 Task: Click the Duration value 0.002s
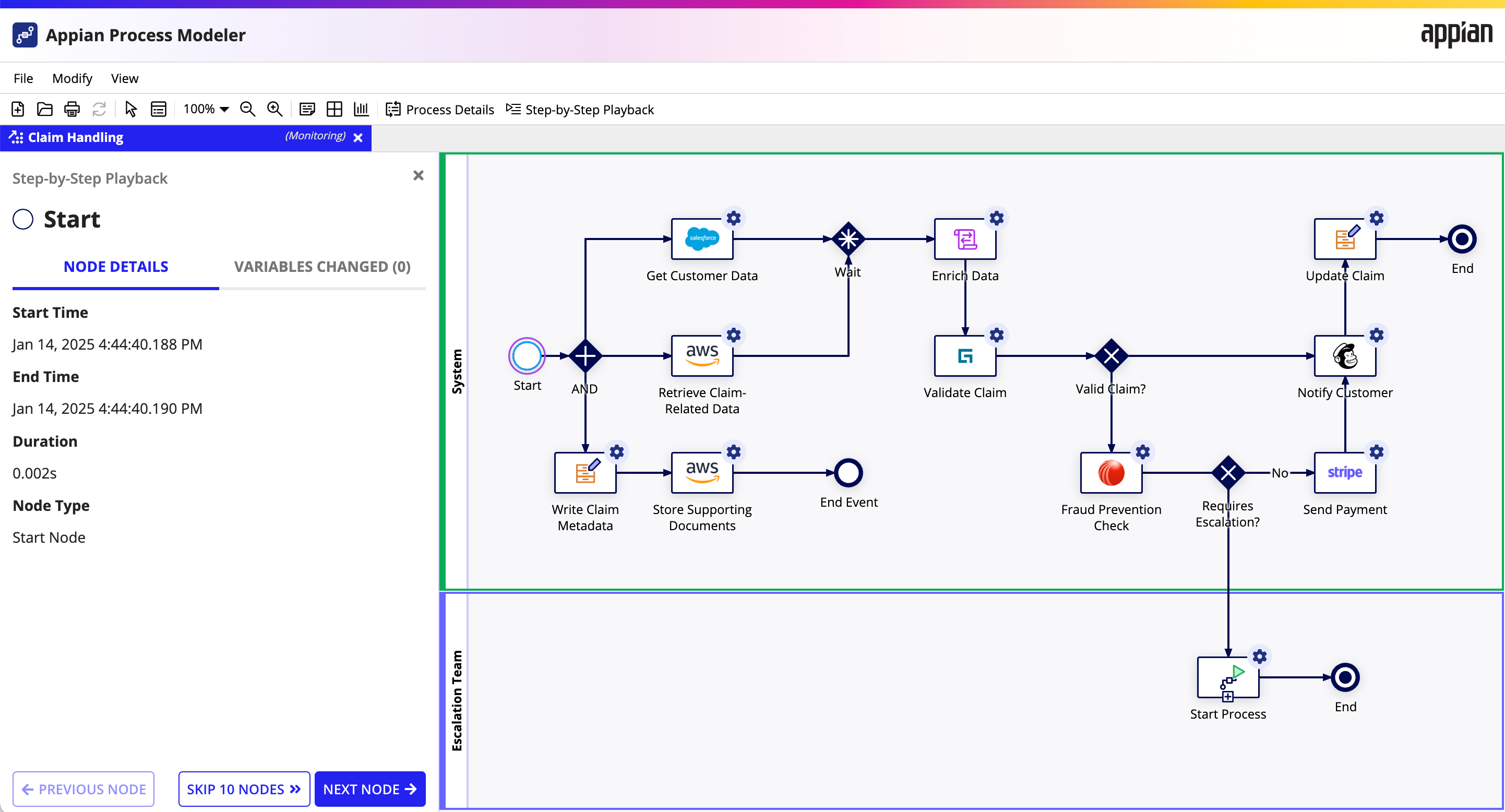coord(34,473)
